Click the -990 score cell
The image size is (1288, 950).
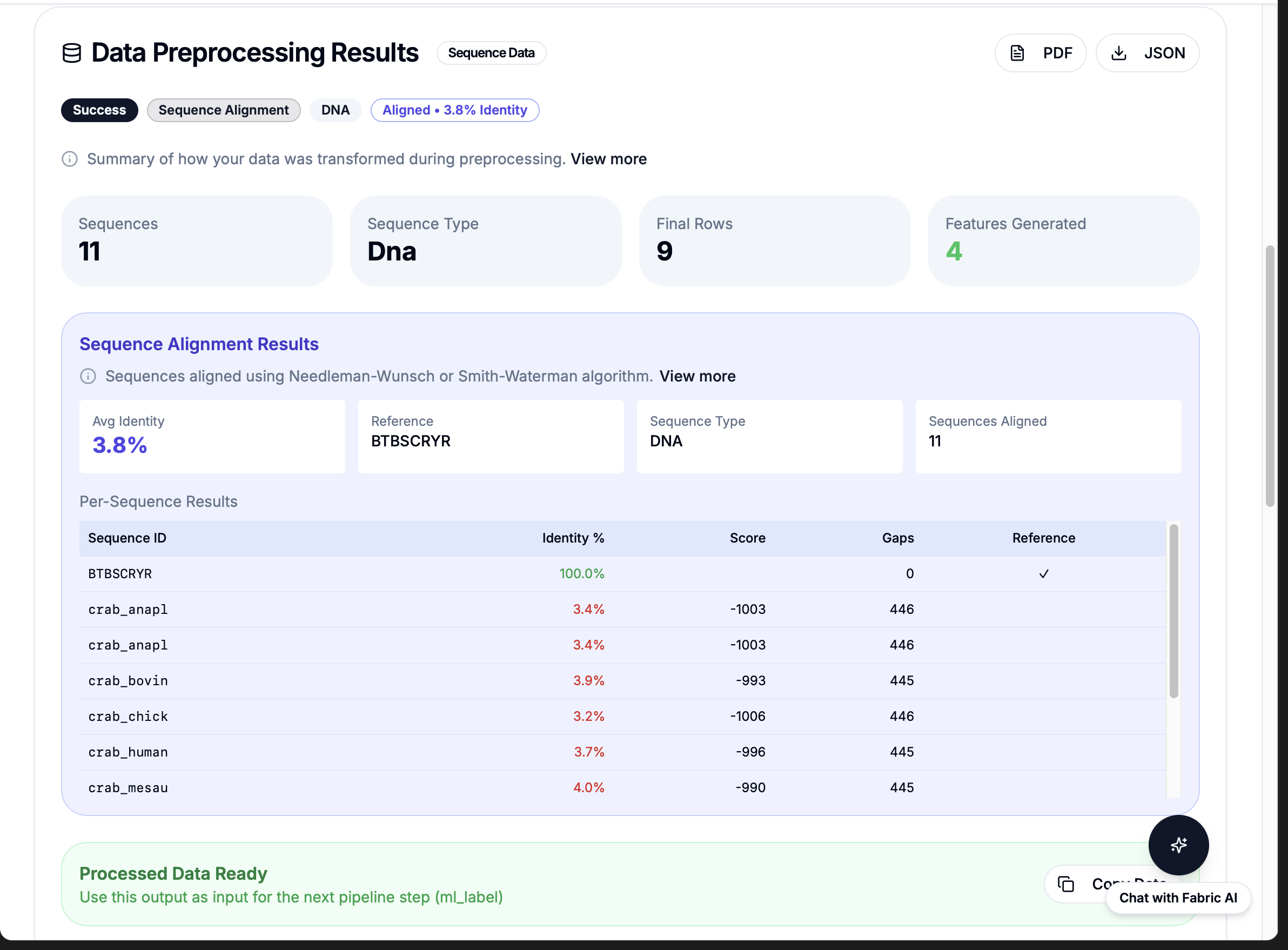pyautogui.click(x=750, y=788)
